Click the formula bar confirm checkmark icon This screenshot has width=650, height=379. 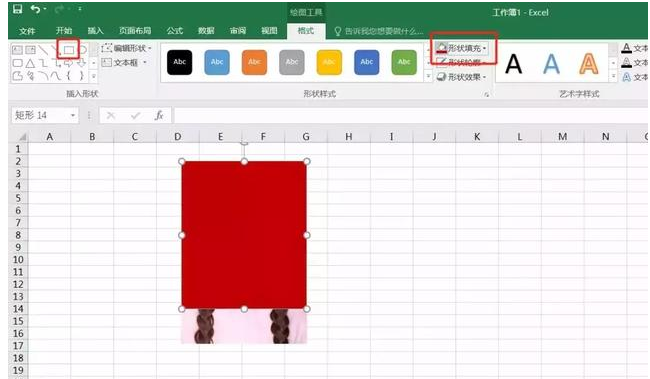(135, 115)
